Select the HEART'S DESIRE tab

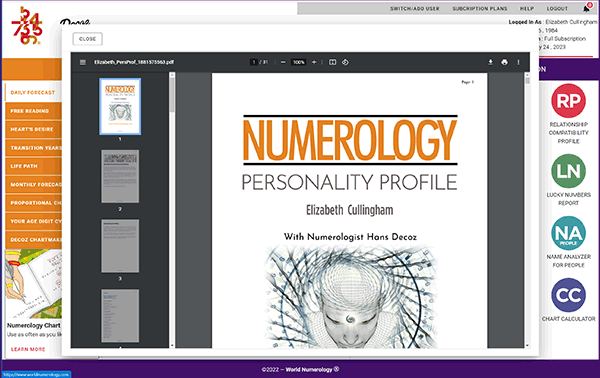pyautogui.click(x=33, y=129)
